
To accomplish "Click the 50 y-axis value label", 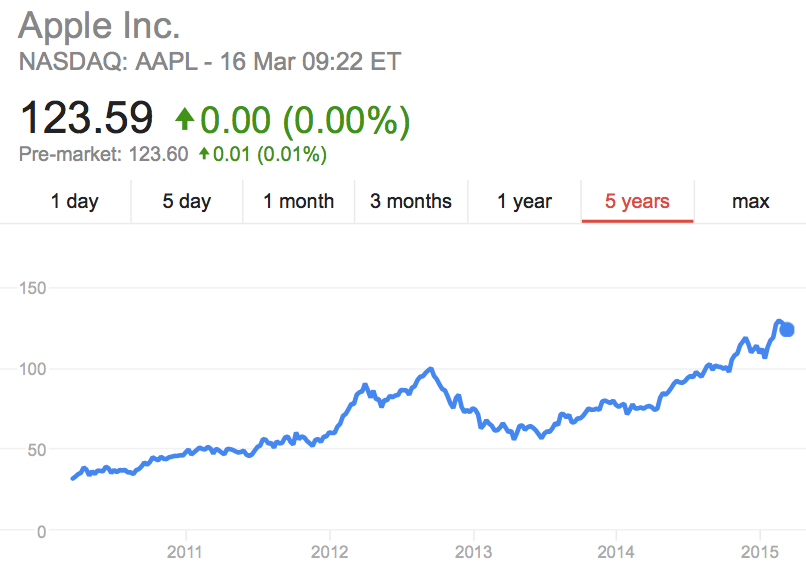I will tap(36, 450).
